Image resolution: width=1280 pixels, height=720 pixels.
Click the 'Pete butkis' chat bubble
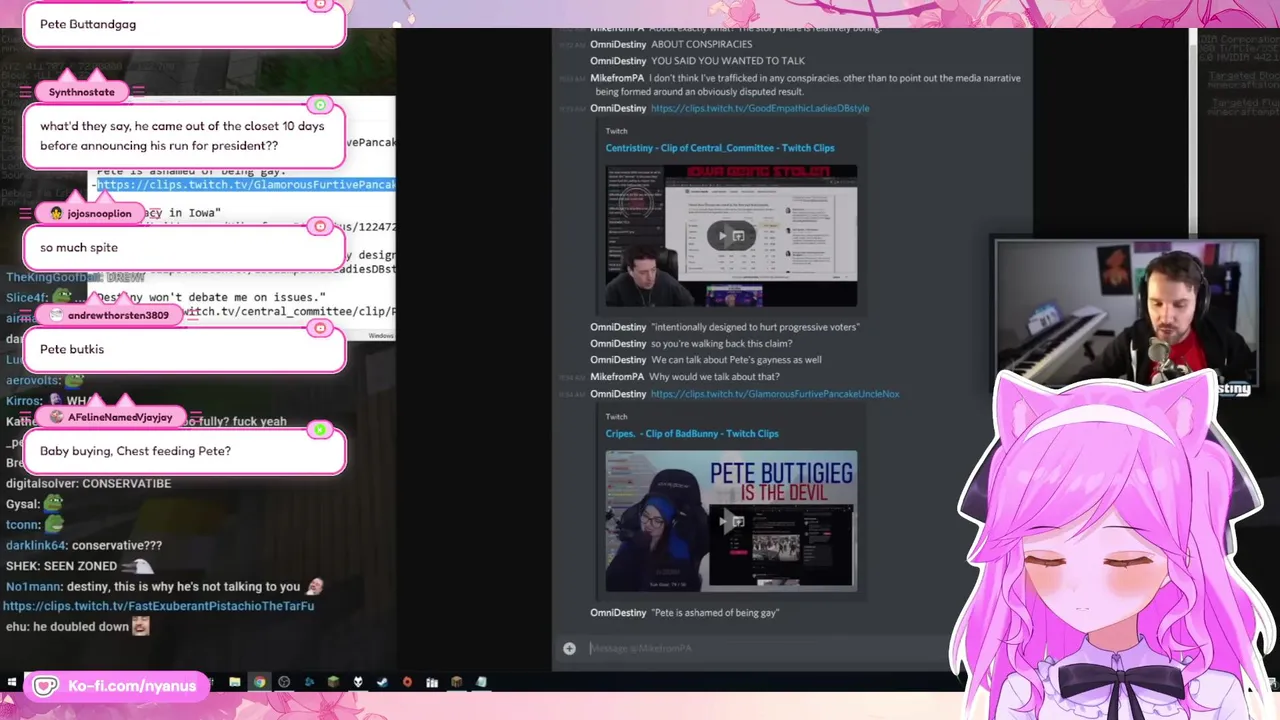184,349
